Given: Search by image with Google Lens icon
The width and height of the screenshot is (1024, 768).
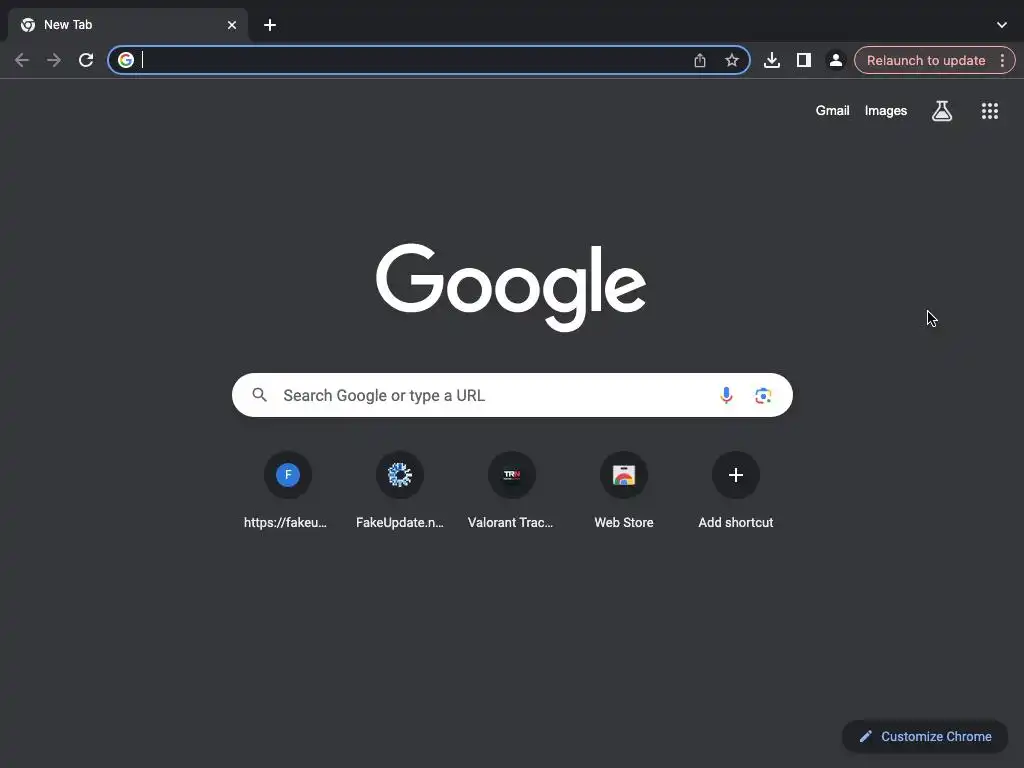Looking at the screenshot, I should click(x=763, y=395).
